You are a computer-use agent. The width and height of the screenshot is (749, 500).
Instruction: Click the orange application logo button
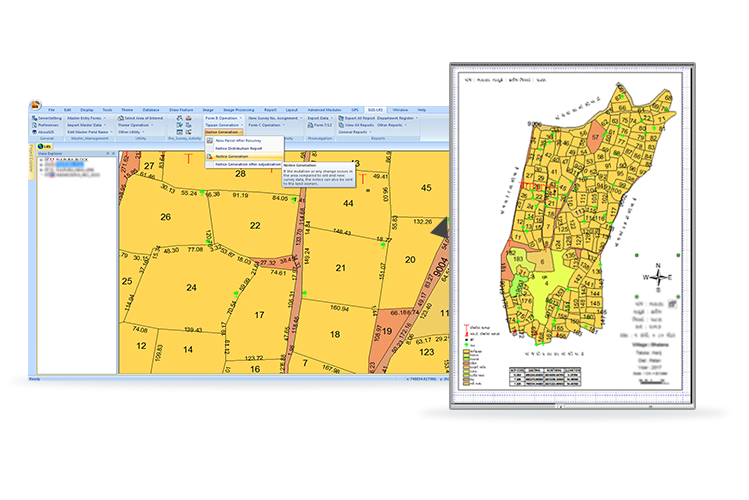(x=35, y=105)
